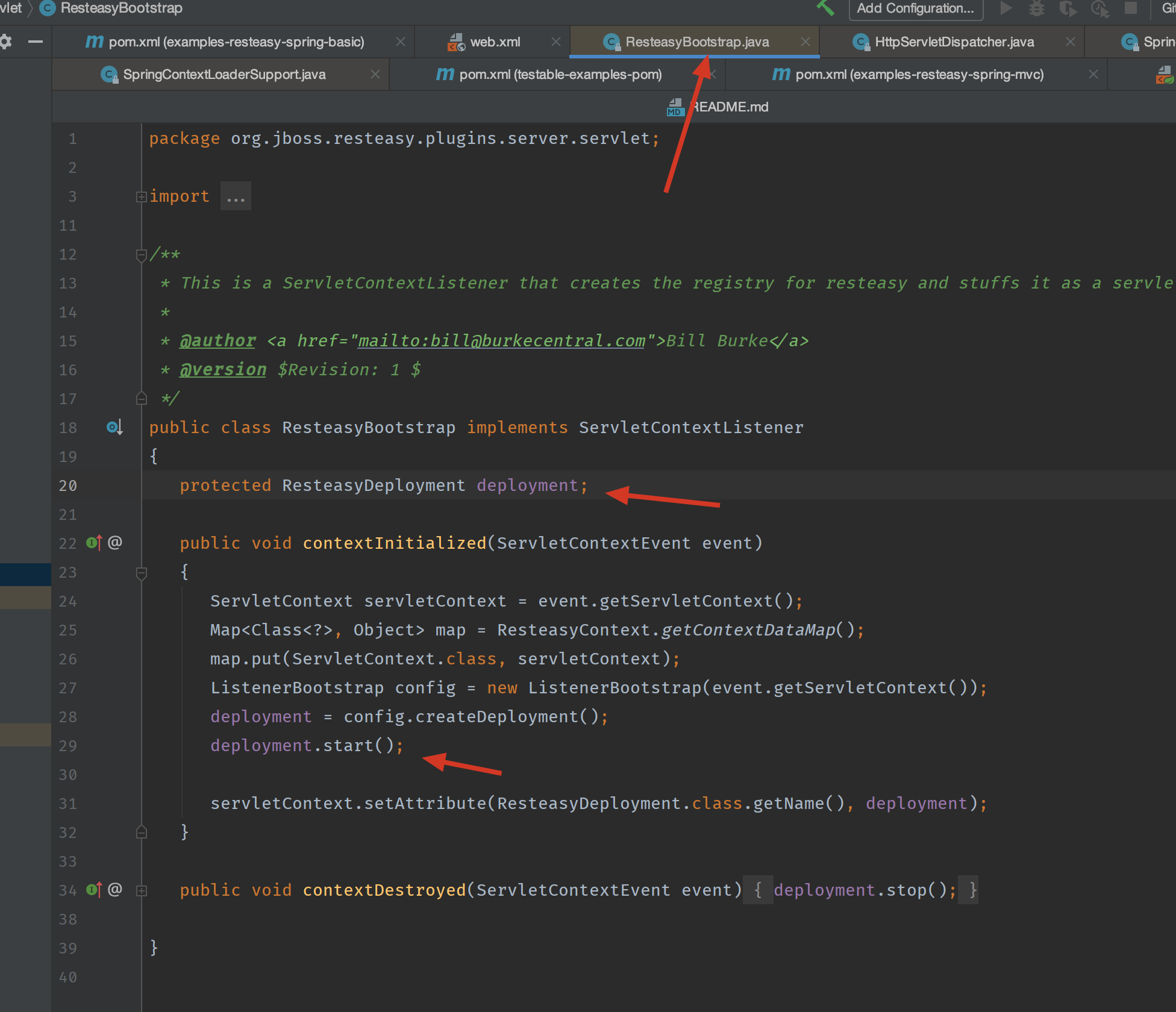1176x1012 pixels.
Task: Expand the folded contextDestroyed method
Action: [x=142, y=890]
